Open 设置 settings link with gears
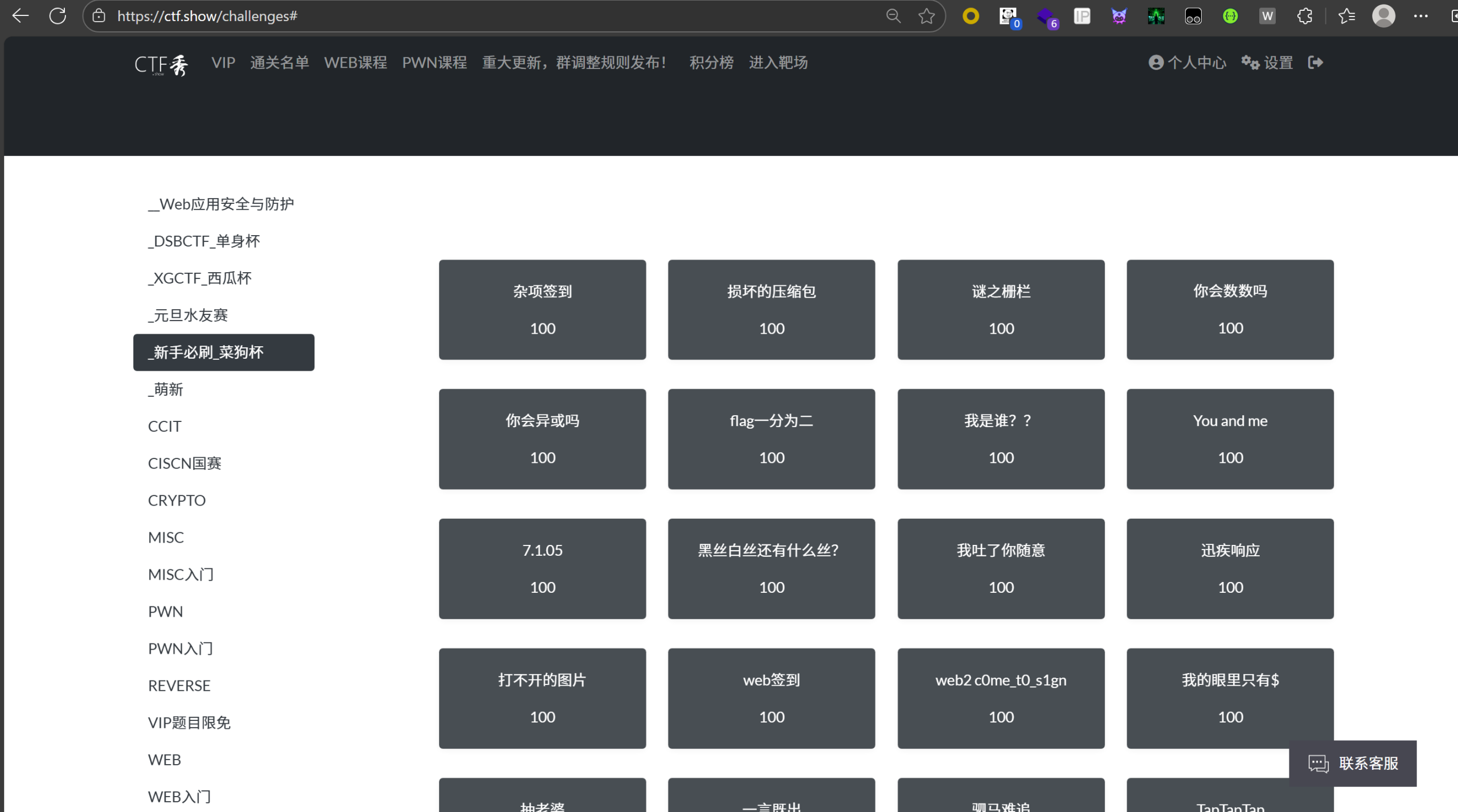The height and width of the screenshot is (812, 1458). pos(1267,63)
